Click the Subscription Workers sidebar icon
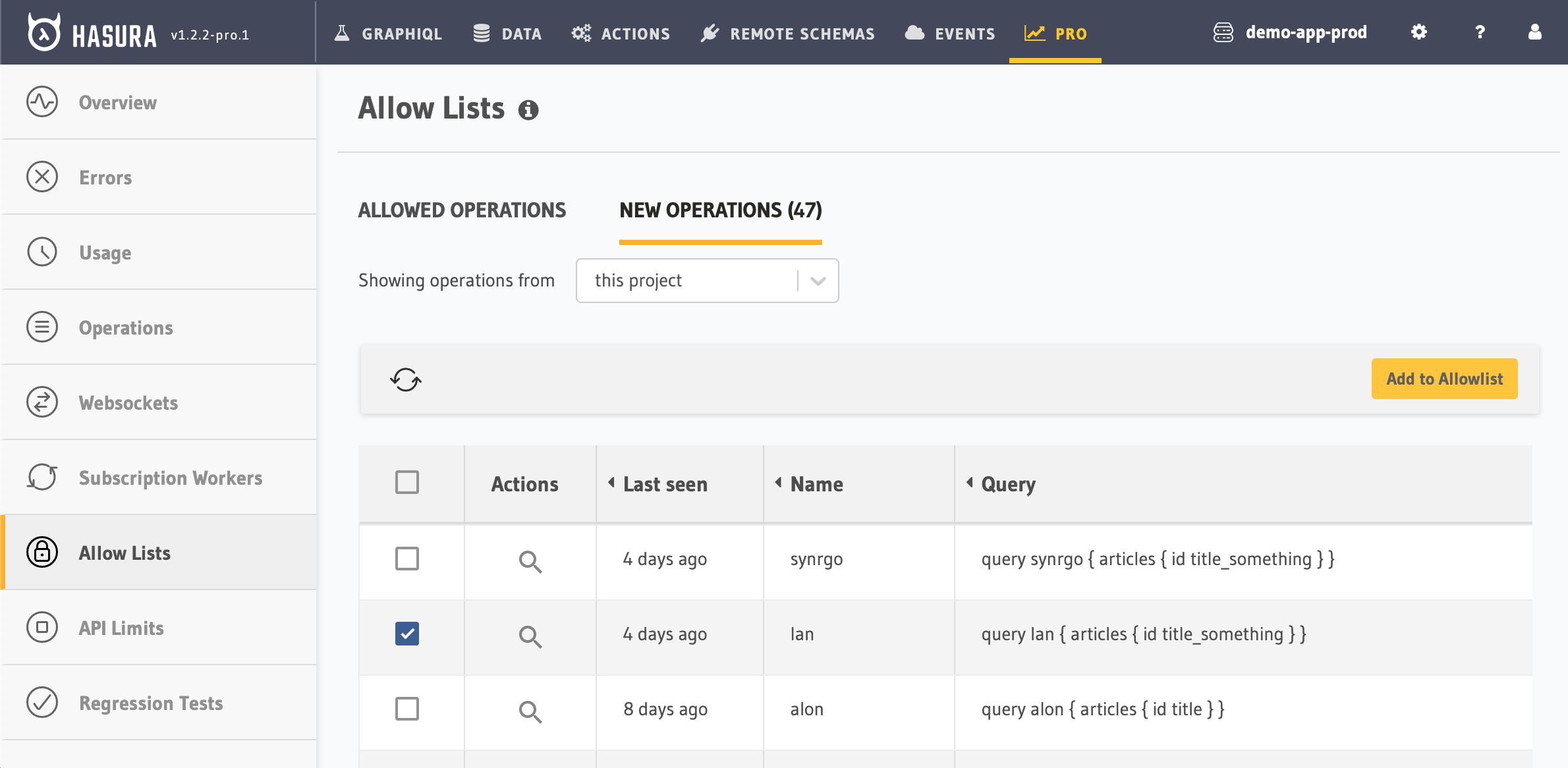 pos(41,477)
